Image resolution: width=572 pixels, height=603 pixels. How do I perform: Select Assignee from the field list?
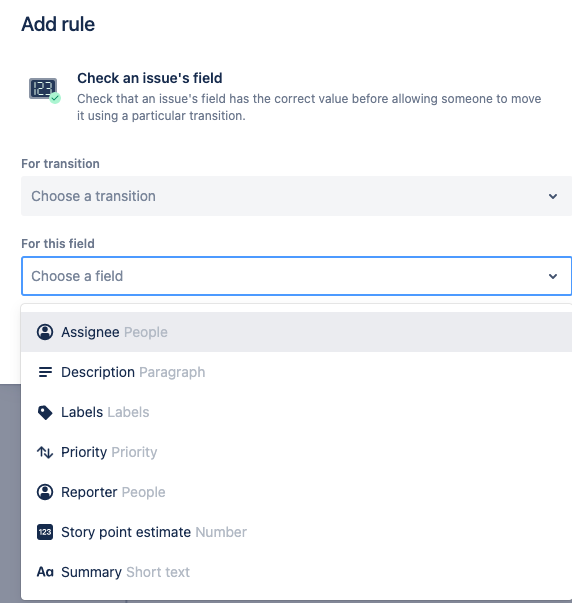click(x=296, y=332)
